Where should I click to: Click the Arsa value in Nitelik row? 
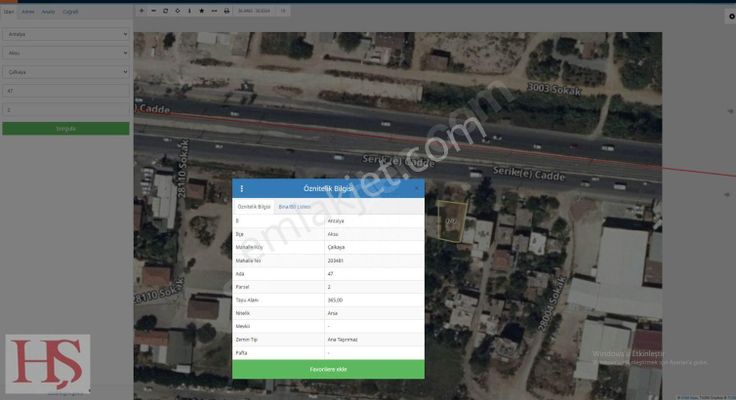332,313
